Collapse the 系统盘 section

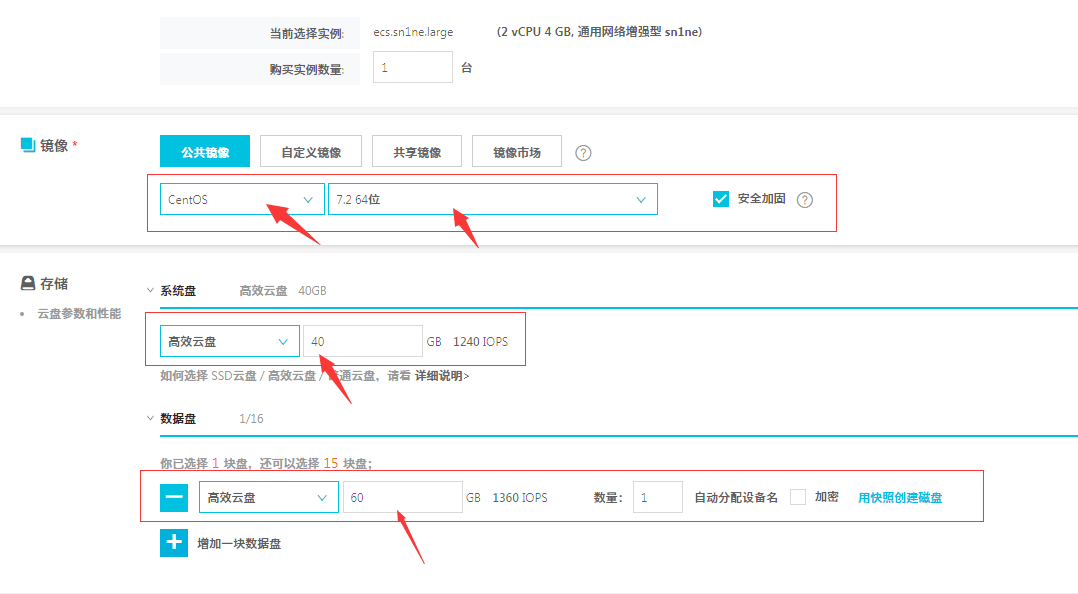[x=151, y=291]
